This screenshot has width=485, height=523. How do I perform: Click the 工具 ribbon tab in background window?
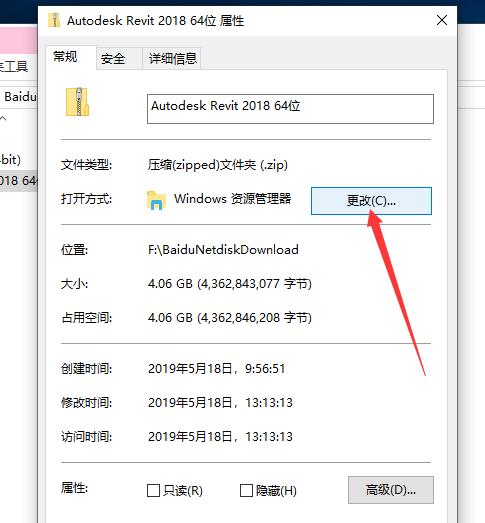point(14,66)
